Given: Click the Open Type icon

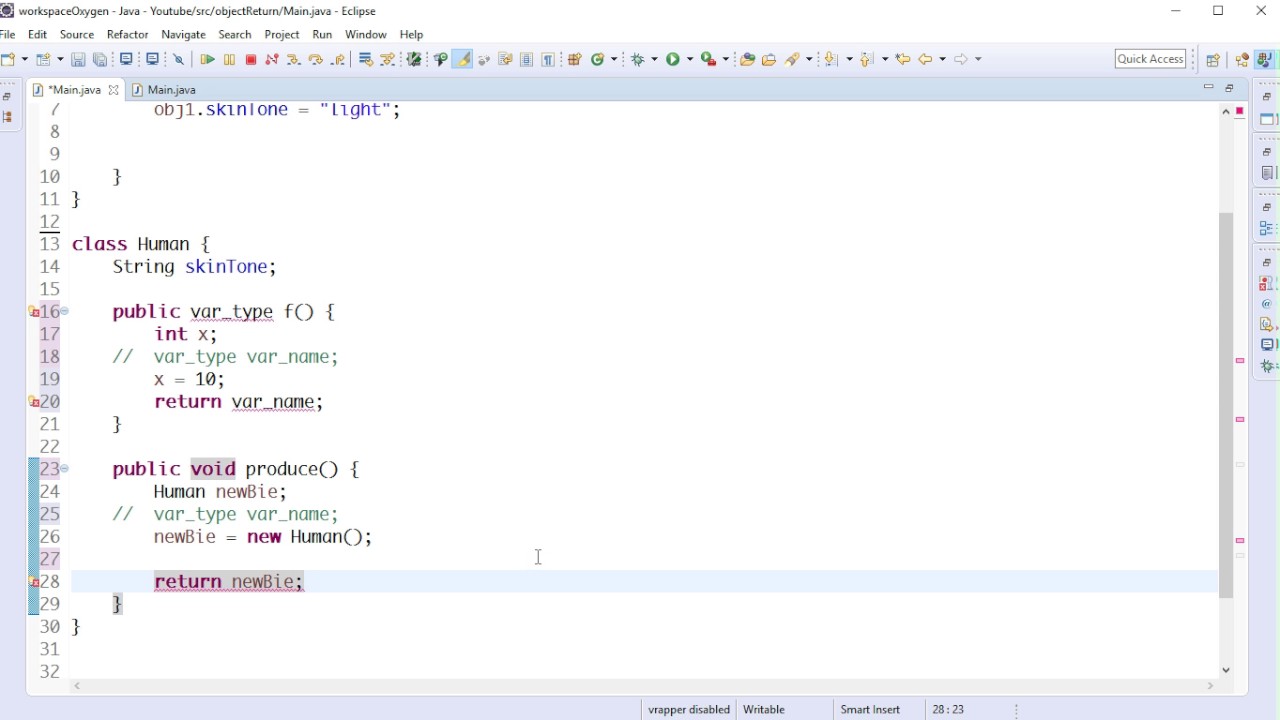Looking at the screenshot, I should click(x=747, y=59).
